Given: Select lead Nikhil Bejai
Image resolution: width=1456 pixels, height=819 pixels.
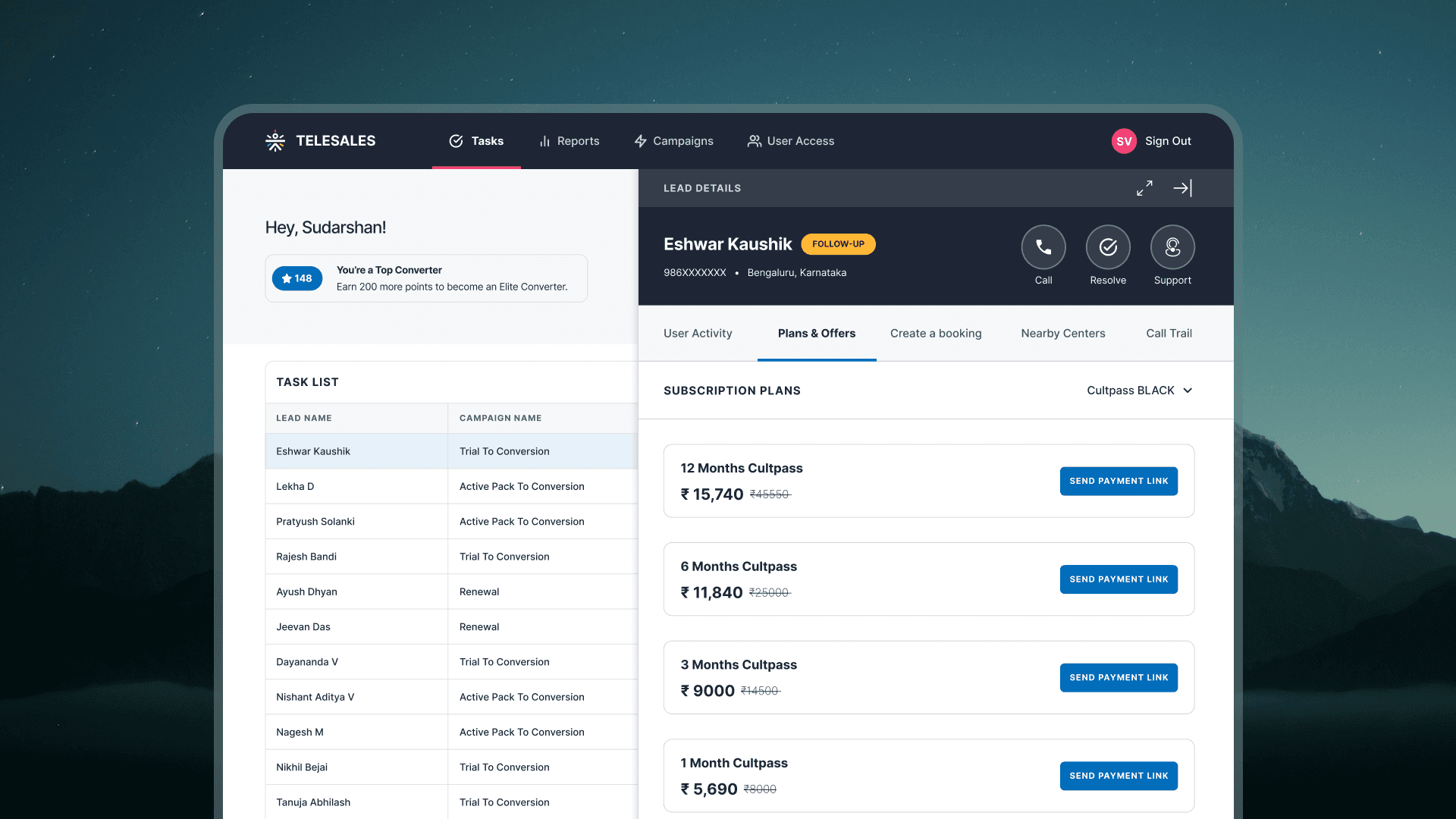Looking at the screenshot, I should click(302, 767).
